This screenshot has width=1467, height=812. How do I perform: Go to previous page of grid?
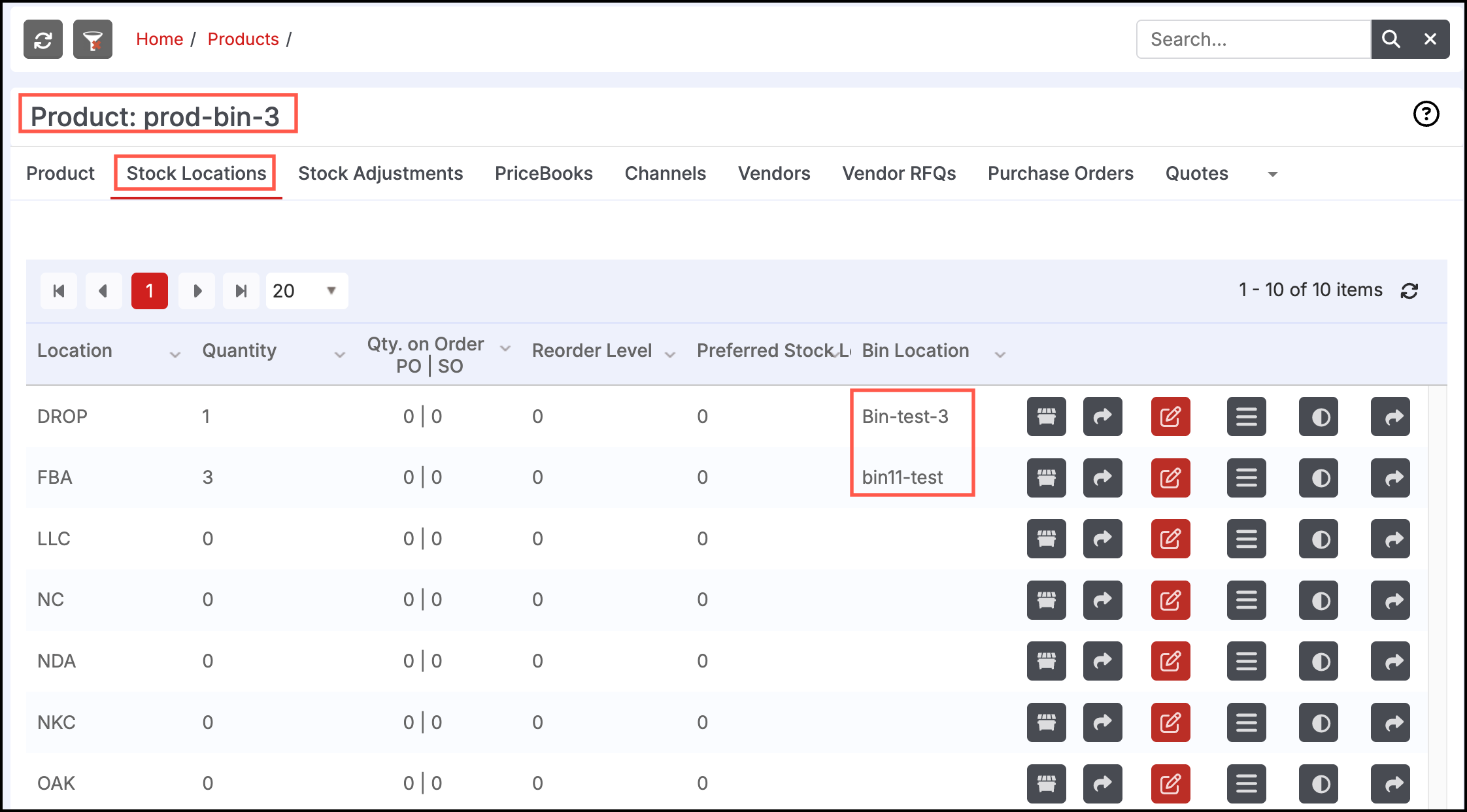(x=103, y=291)
